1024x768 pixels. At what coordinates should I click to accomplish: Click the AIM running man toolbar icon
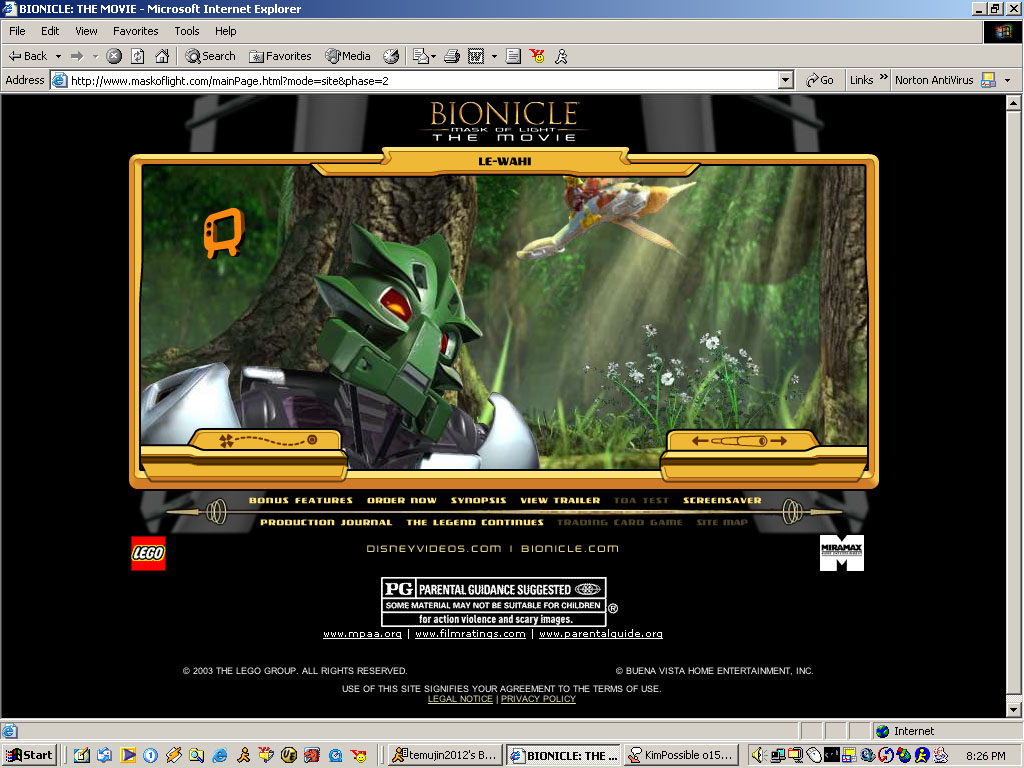click(561, 56)
